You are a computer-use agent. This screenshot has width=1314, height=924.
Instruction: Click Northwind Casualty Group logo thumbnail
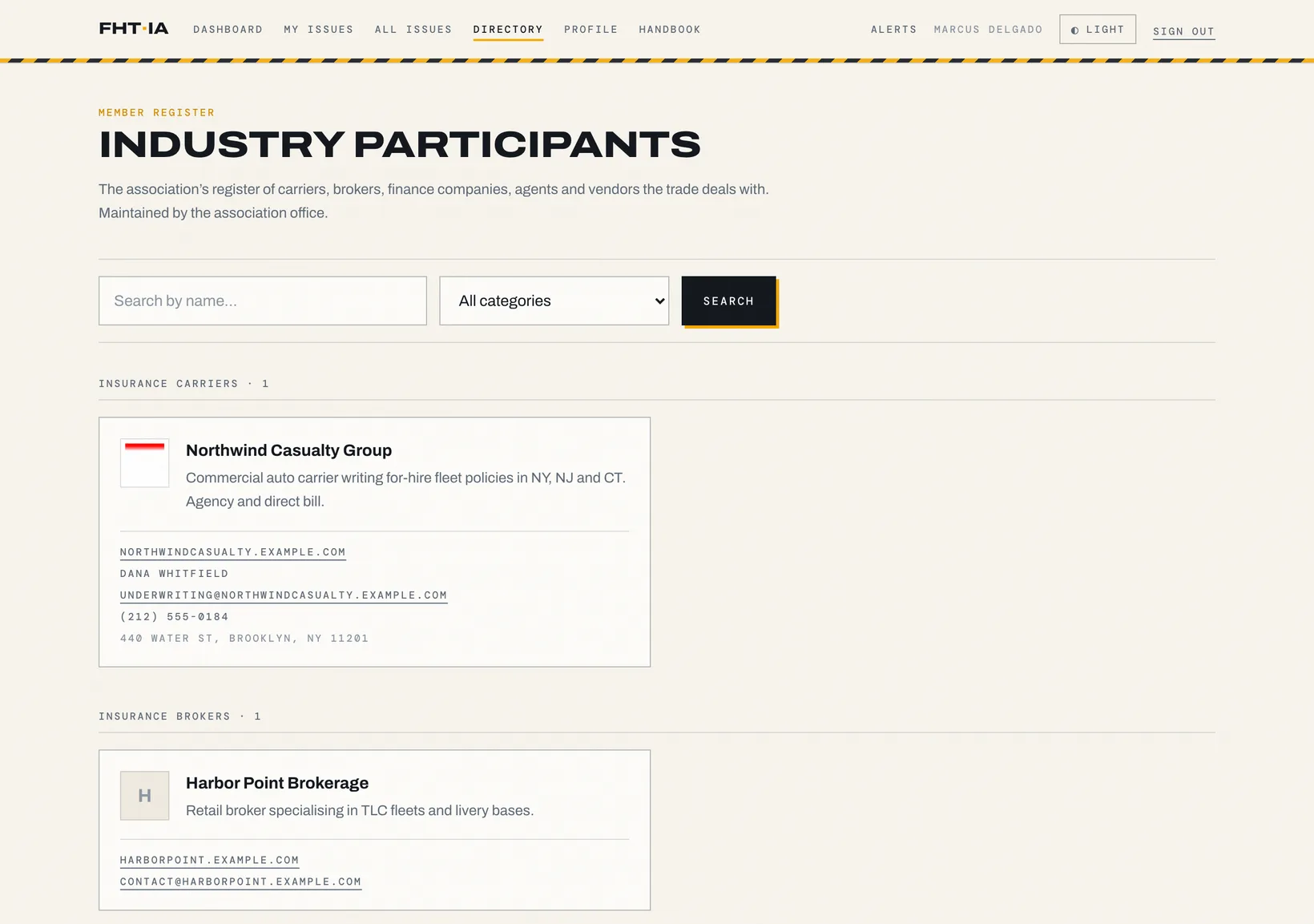click(x=144, y=462)
